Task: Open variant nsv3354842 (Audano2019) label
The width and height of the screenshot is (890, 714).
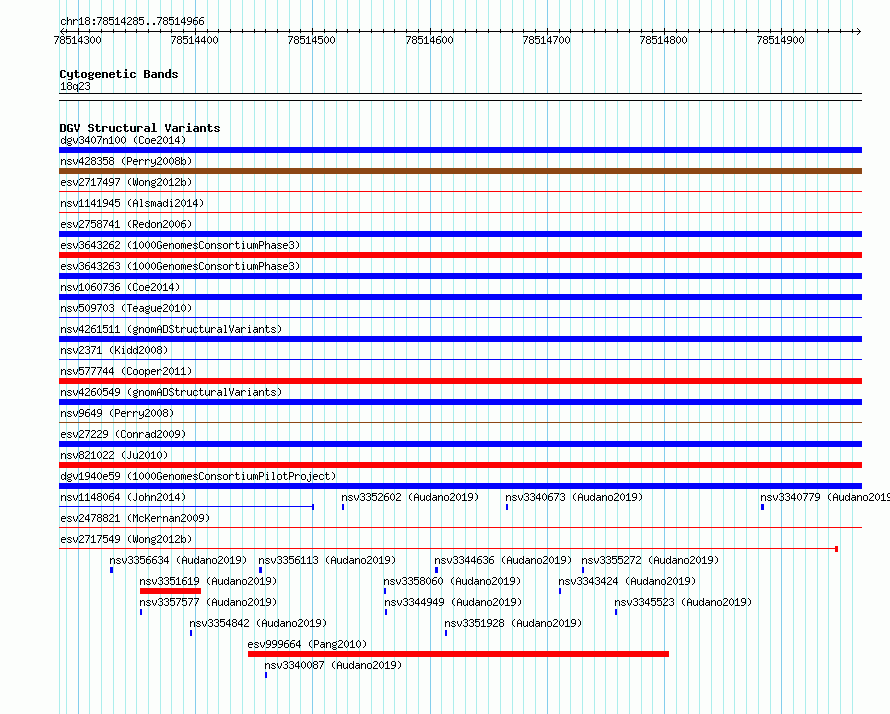Action: [x=258, y=623]
